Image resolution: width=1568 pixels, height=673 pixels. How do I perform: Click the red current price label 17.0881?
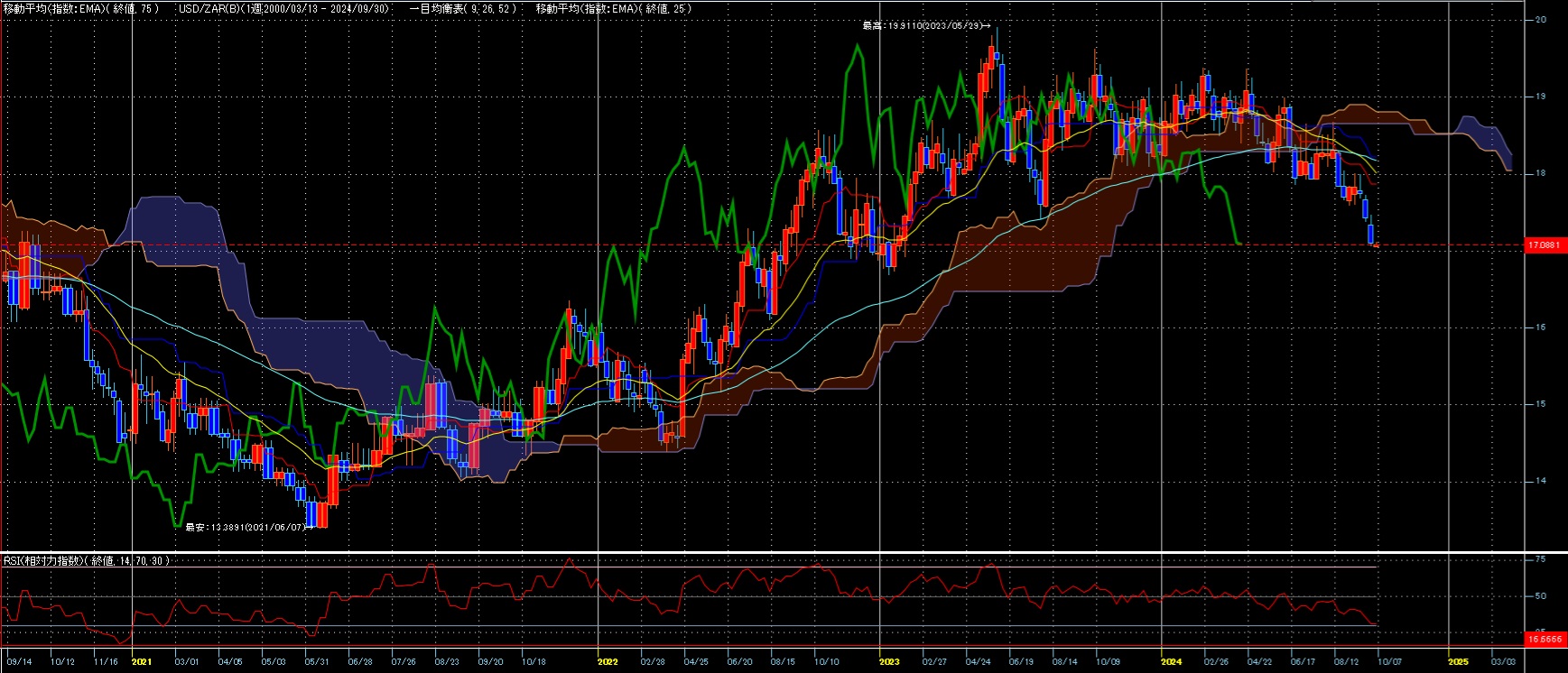click(1545, 245)
